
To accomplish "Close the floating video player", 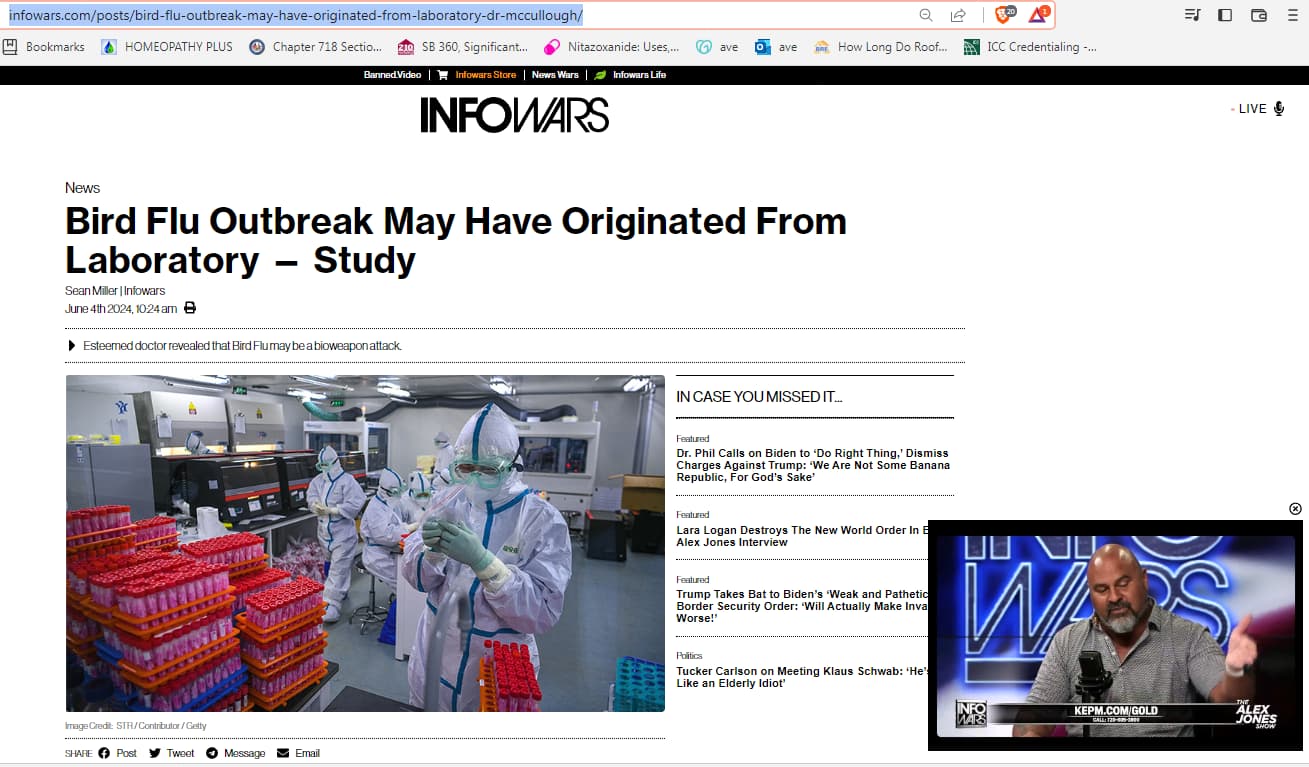I will tap(1295, 509).
